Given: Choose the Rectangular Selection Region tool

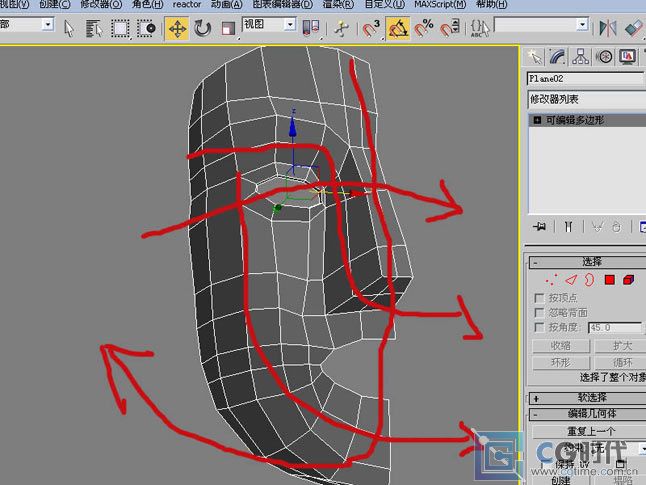Looking at the screenshot, I should (x=120, y=28).
